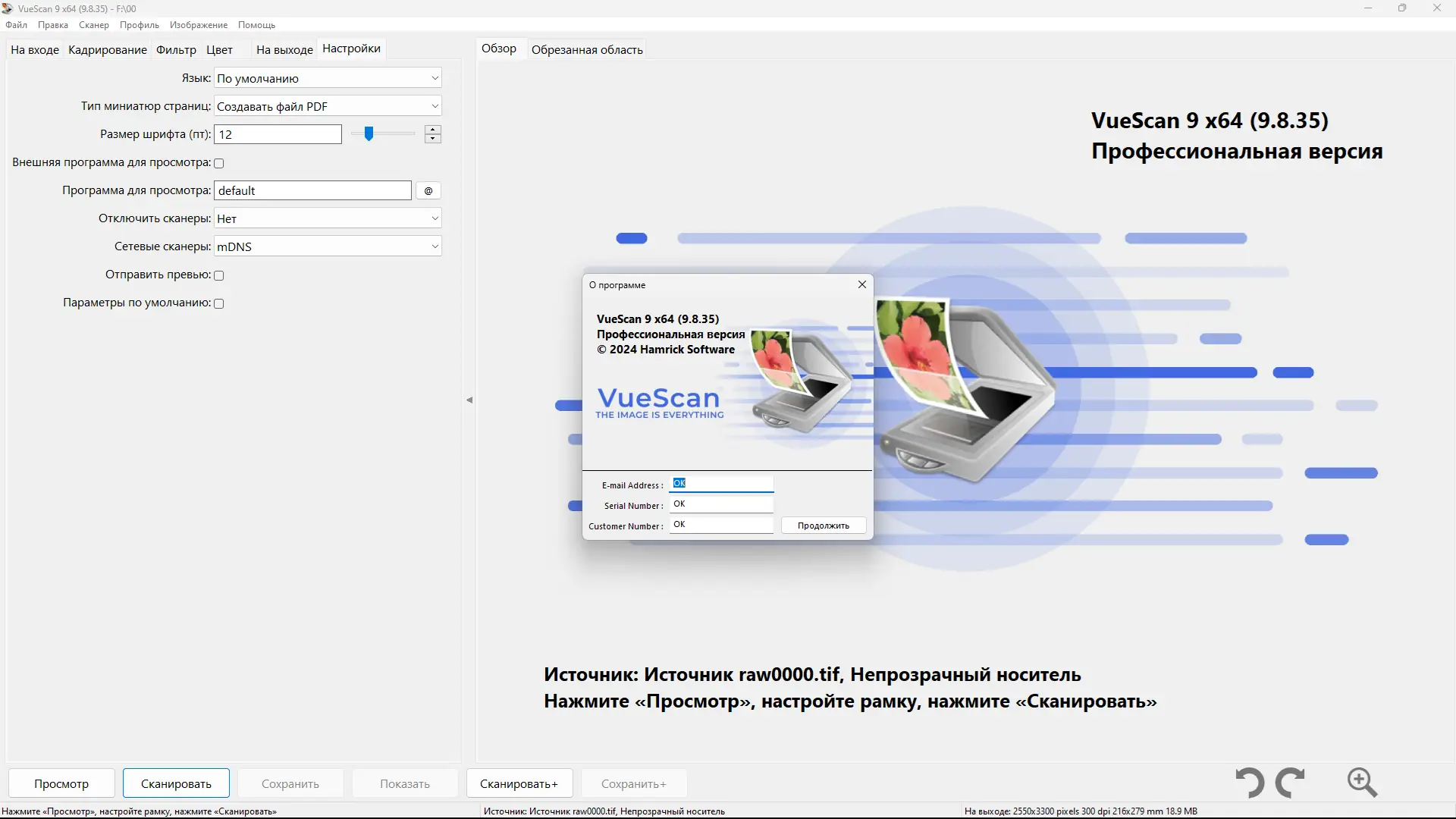Collapse the left panel with splitter arrow

pyautogui.click(x=469, y=400)
